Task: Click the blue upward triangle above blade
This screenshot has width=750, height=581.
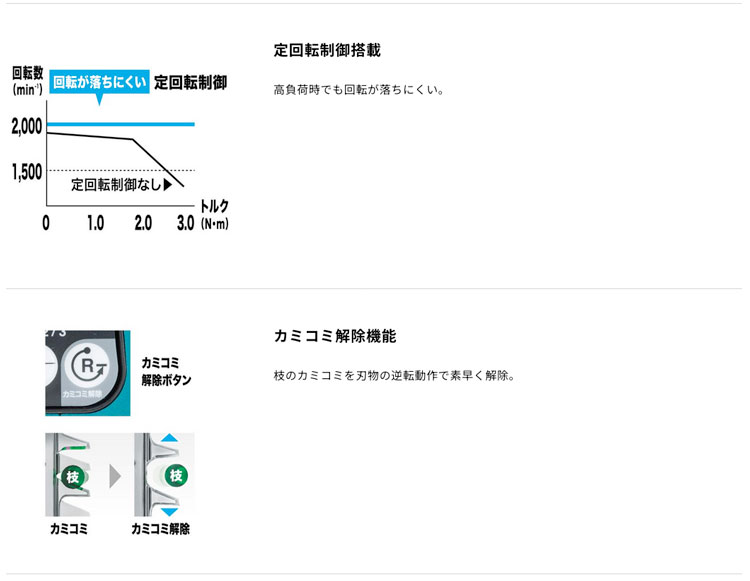Action: pos(169,438)
